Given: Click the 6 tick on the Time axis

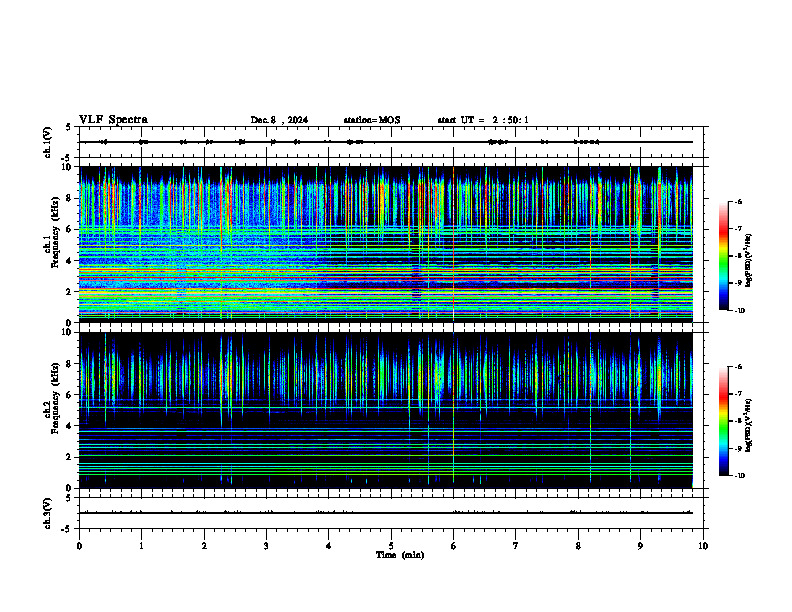Looking at the screenshot, I should [x=454, y=546].
